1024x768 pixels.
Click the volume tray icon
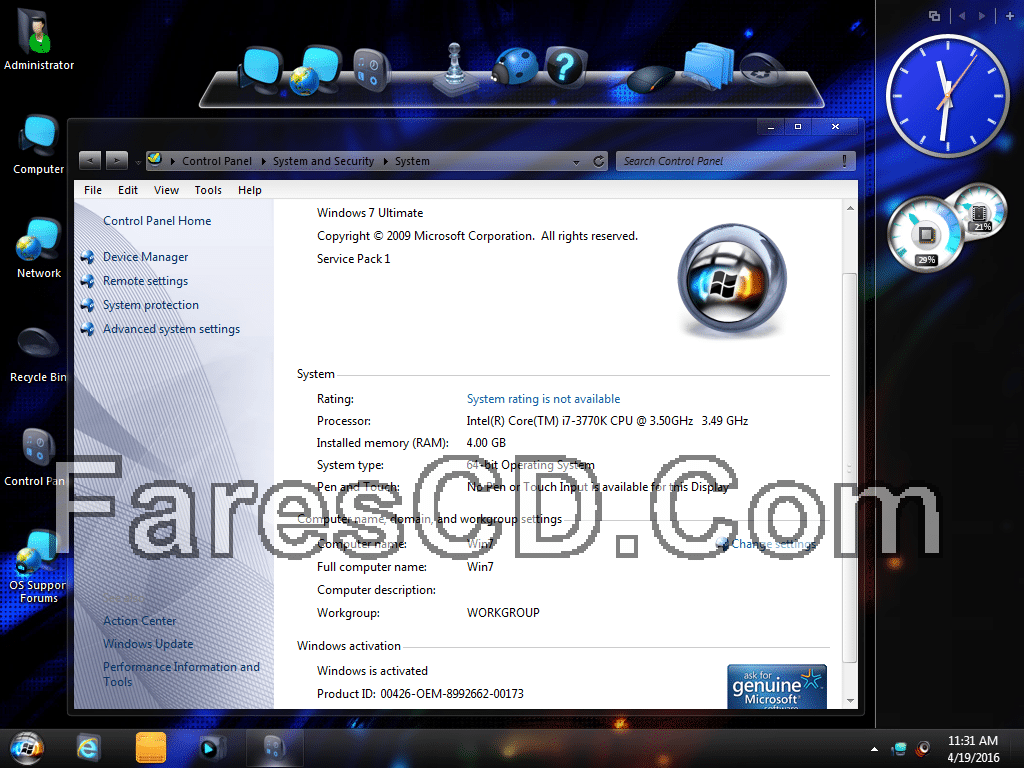coord(923,748)
